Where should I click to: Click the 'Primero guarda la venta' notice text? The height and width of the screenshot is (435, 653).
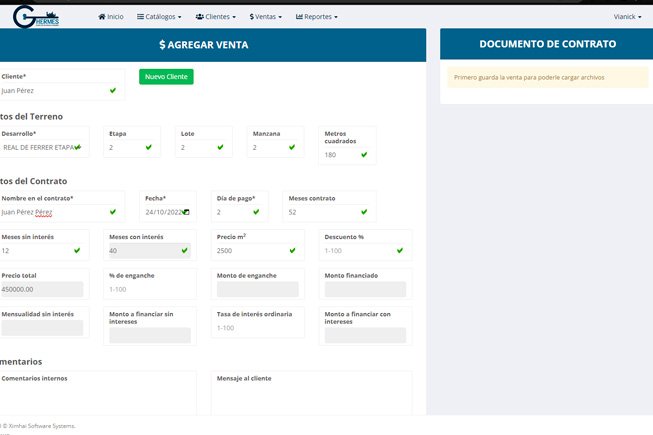click(x=529, y=77)
